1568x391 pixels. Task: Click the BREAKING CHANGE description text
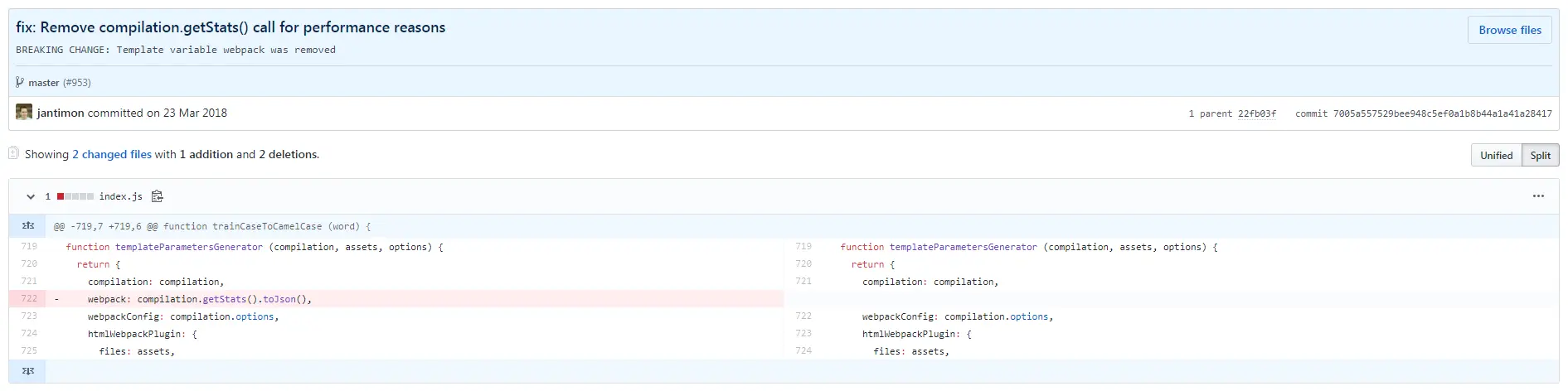coord(176,50)
